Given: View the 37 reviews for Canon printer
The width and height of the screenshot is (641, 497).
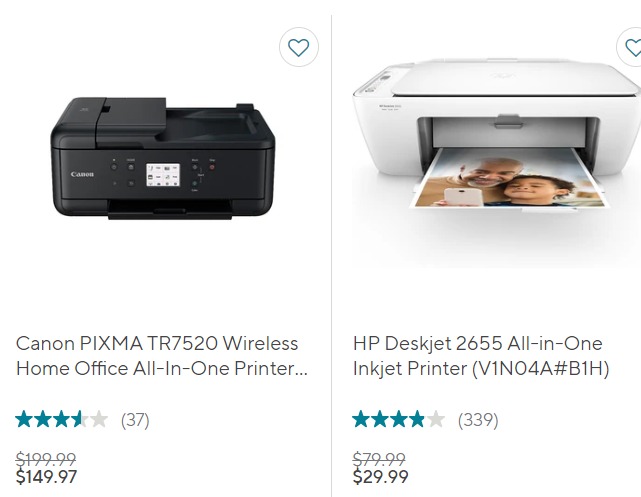Looking at the screenshot, I should tap(135, 420).
